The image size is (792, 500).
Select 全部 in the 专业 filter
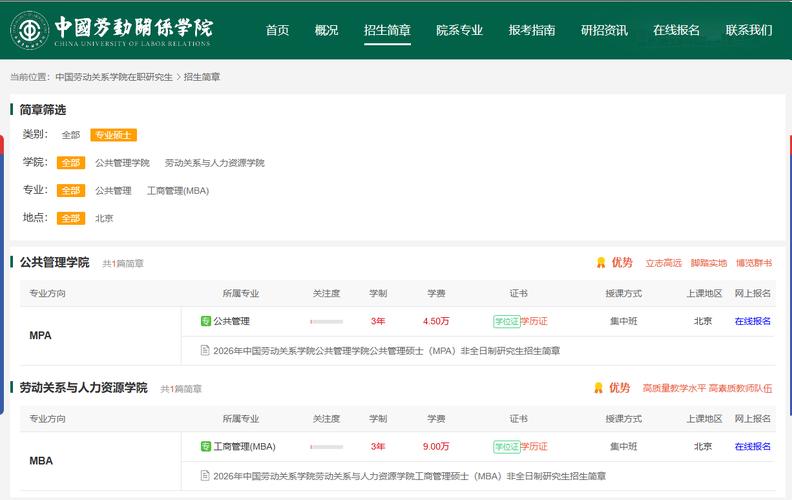coord(71,190)
